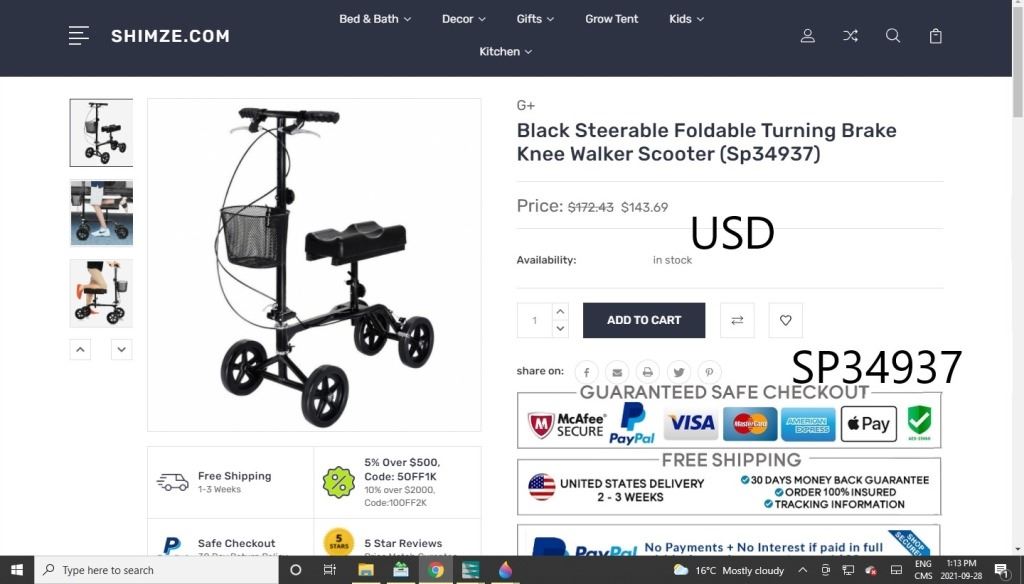
Task: Open the search magnifier icon
Action: click(893, 36)
